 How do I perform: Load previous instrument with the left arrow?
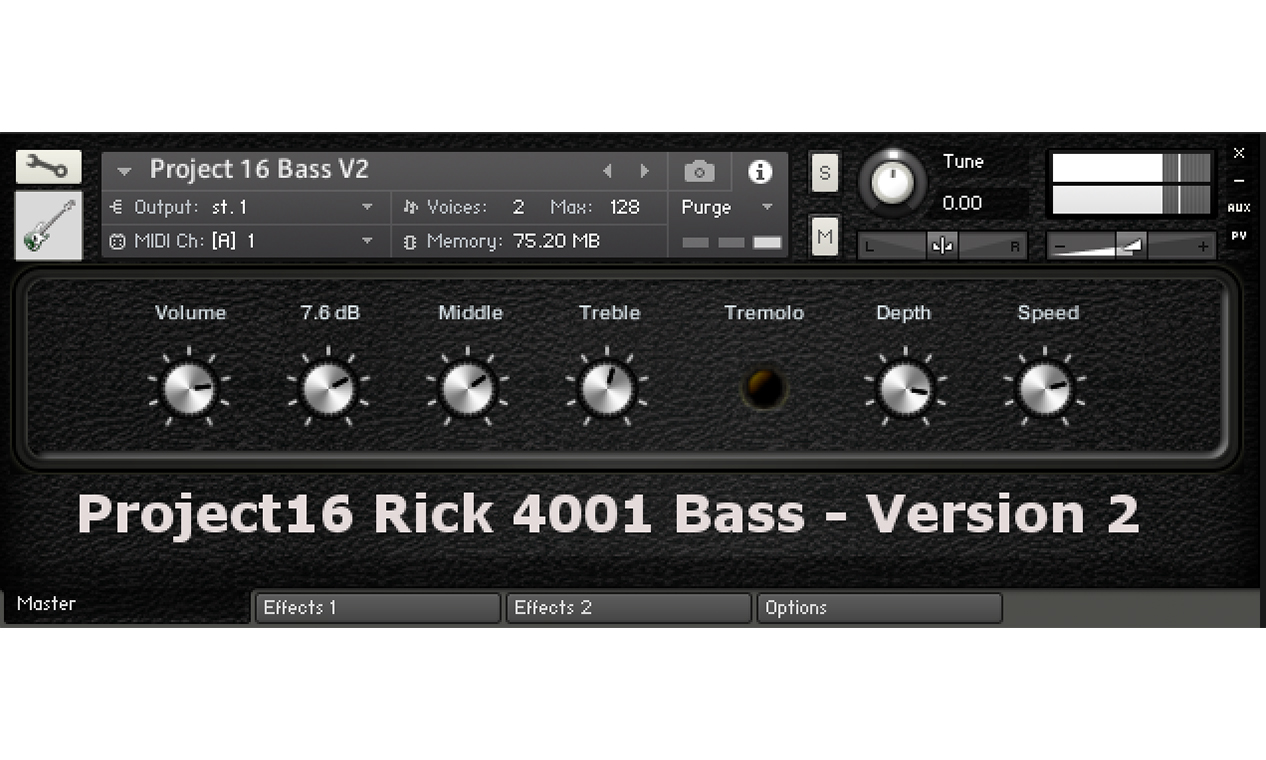pos(607,171)
